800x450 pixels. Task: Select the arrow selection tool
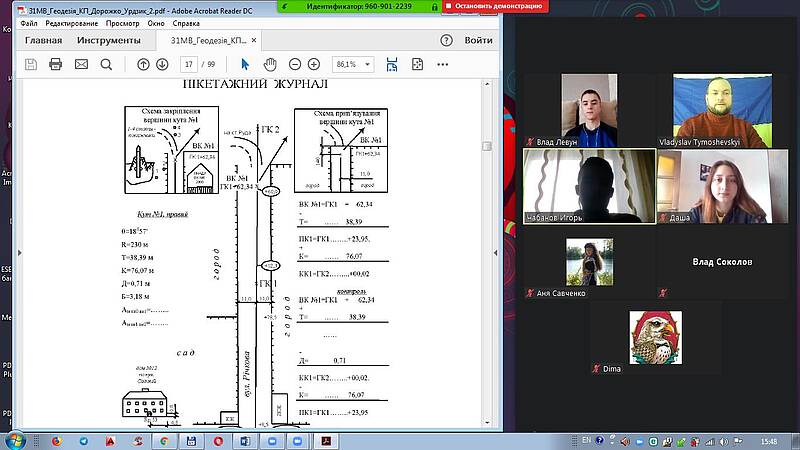246,64
